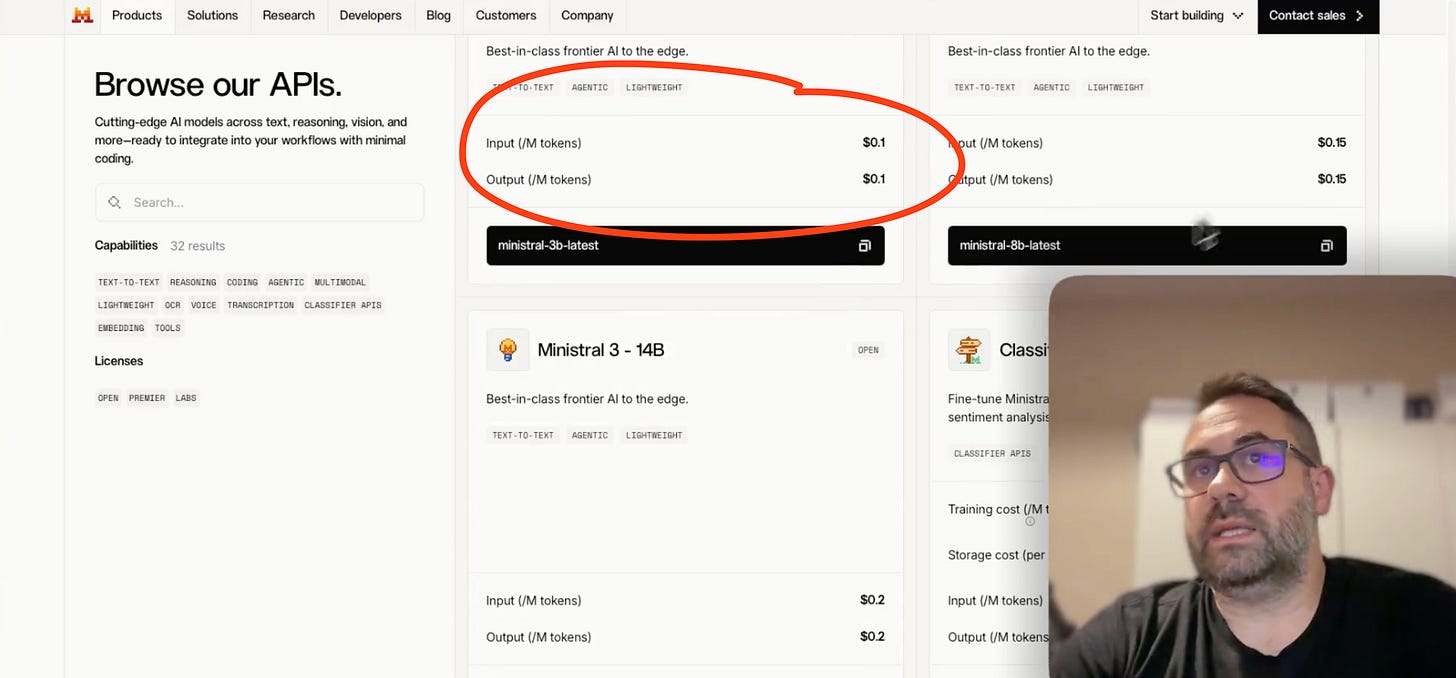Viewport: 1456px width, 678px height.
Task: Click CLASSIFIER APIS tag on Classifier card
Action: [x=992, y=453]
